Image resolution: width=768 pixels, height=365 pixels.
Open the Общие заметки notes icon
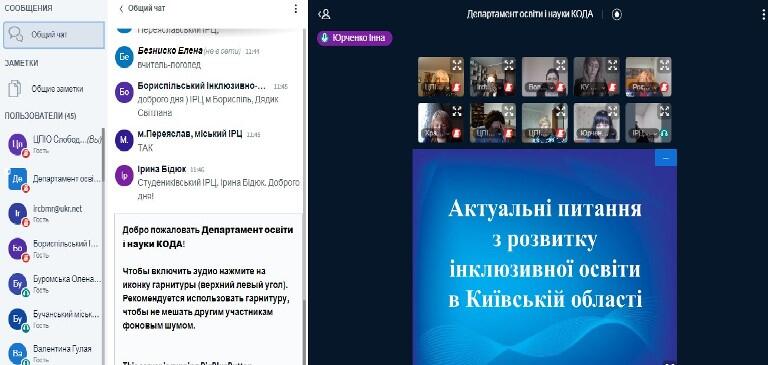click(x=15, y=89)
